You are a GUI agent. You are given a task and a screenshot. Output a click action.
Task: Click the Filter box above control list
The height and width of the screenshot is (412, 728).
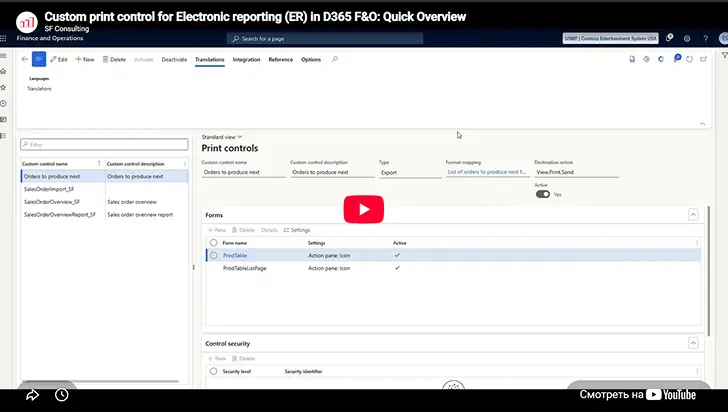tap(104, 144)
